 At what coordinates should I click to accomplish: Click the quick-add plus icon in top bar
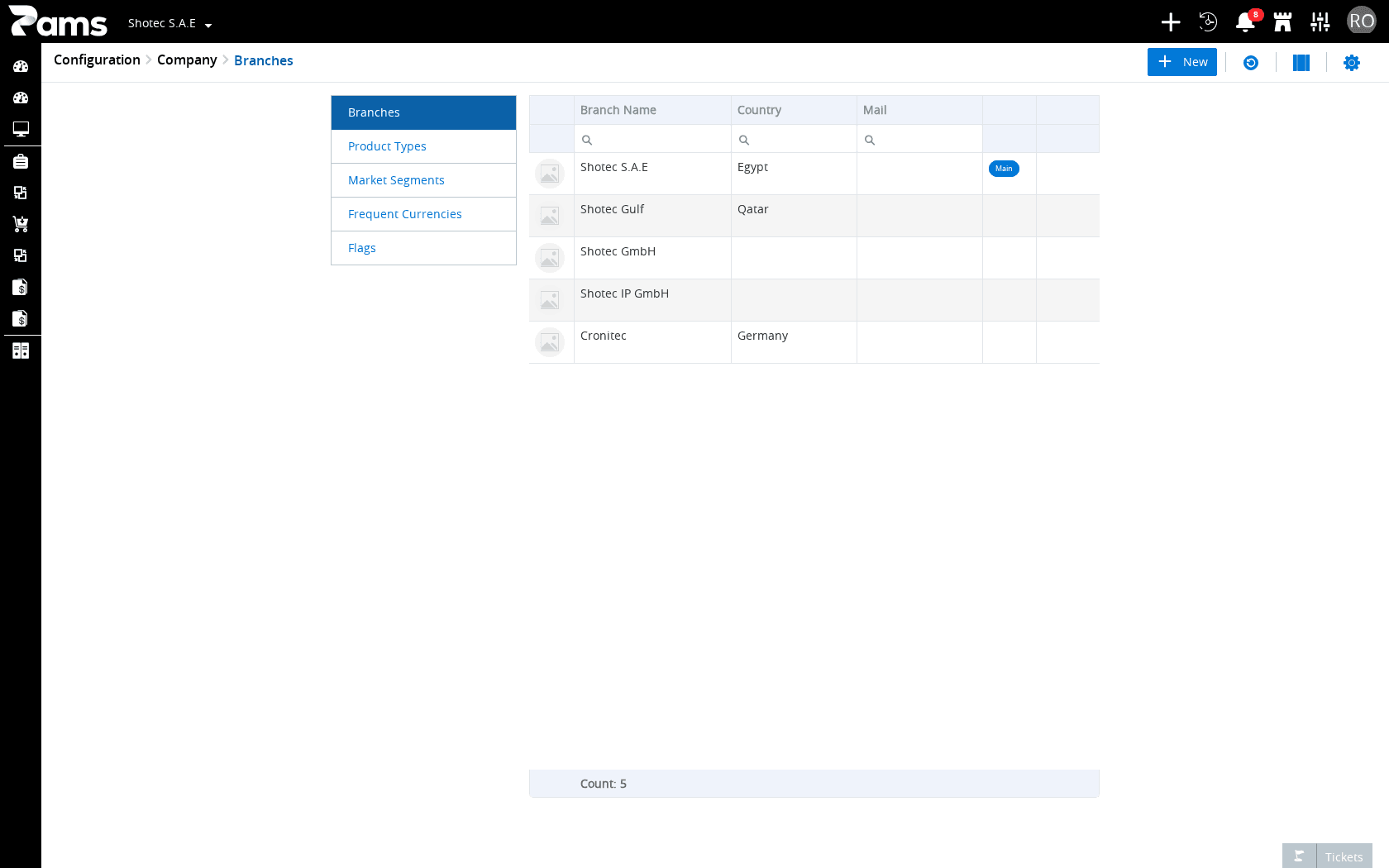click(1171, 21)
